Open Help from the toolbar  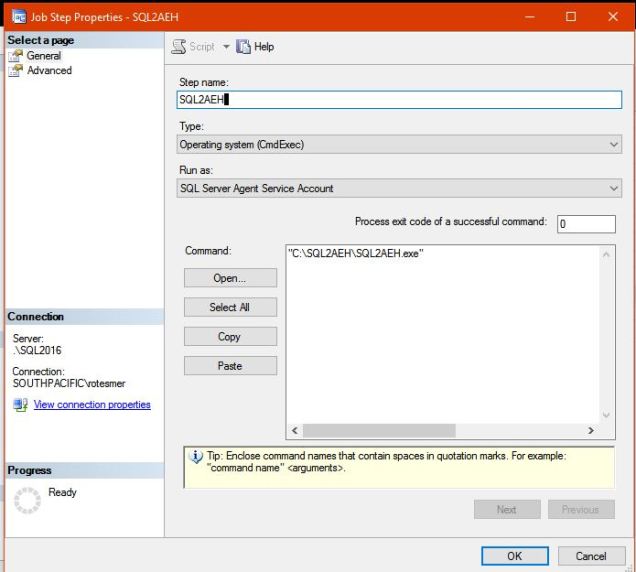coord(255,47)
